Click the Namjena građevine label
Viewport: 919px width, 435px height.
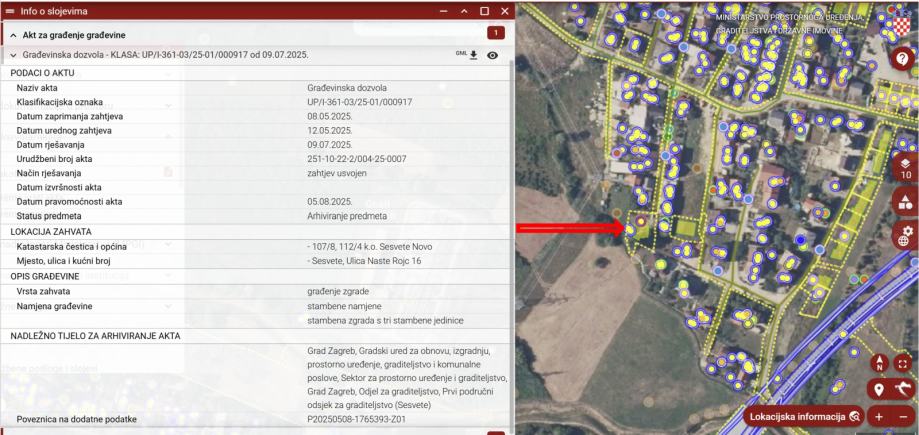[55, 306]
